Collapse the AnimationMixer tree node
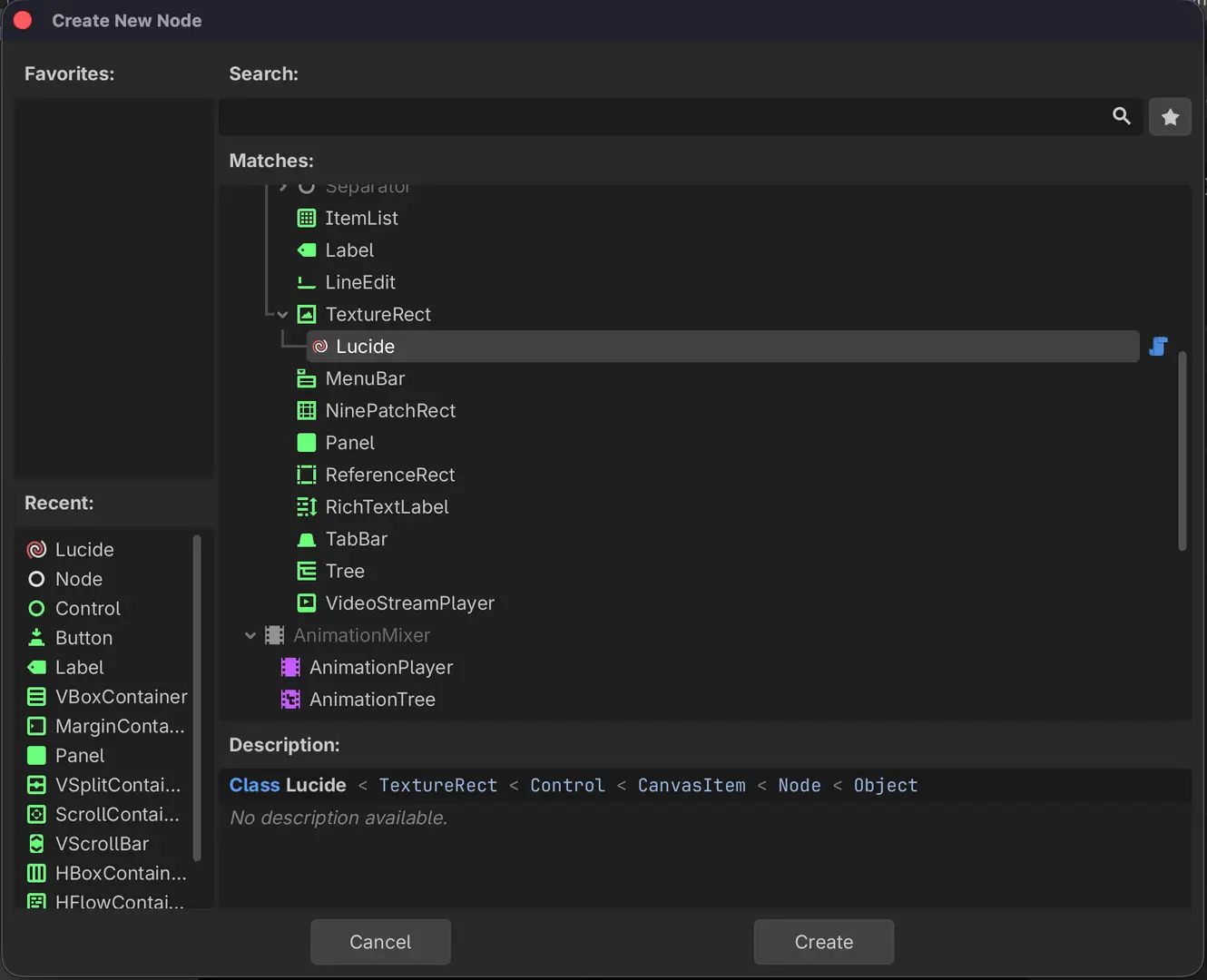The image size is (1207, 980). [250, 636]
